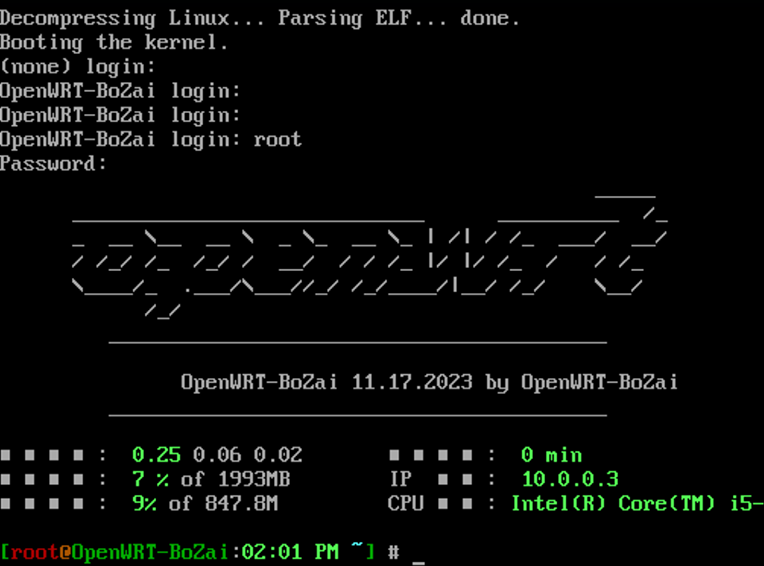Click the '(none) login:' line
Image resolution: width=764 pixels, height=566 pixels.
pyautogui.click(x=78, y=67)
